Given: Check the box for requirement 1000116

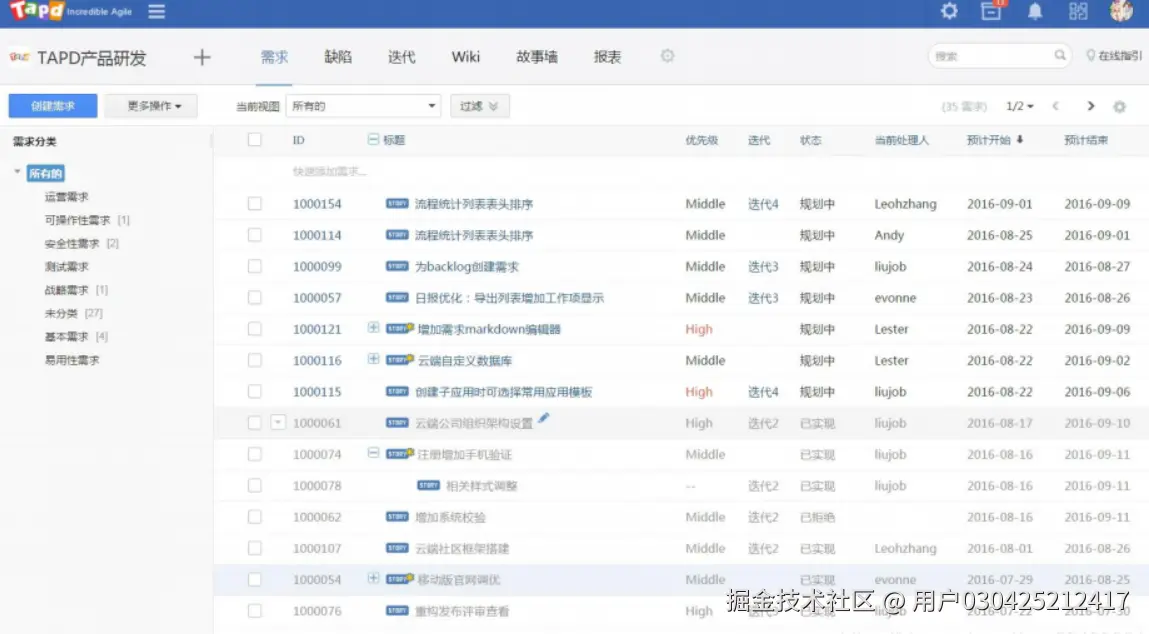Looking at the screenshot, I should (254, 360).
